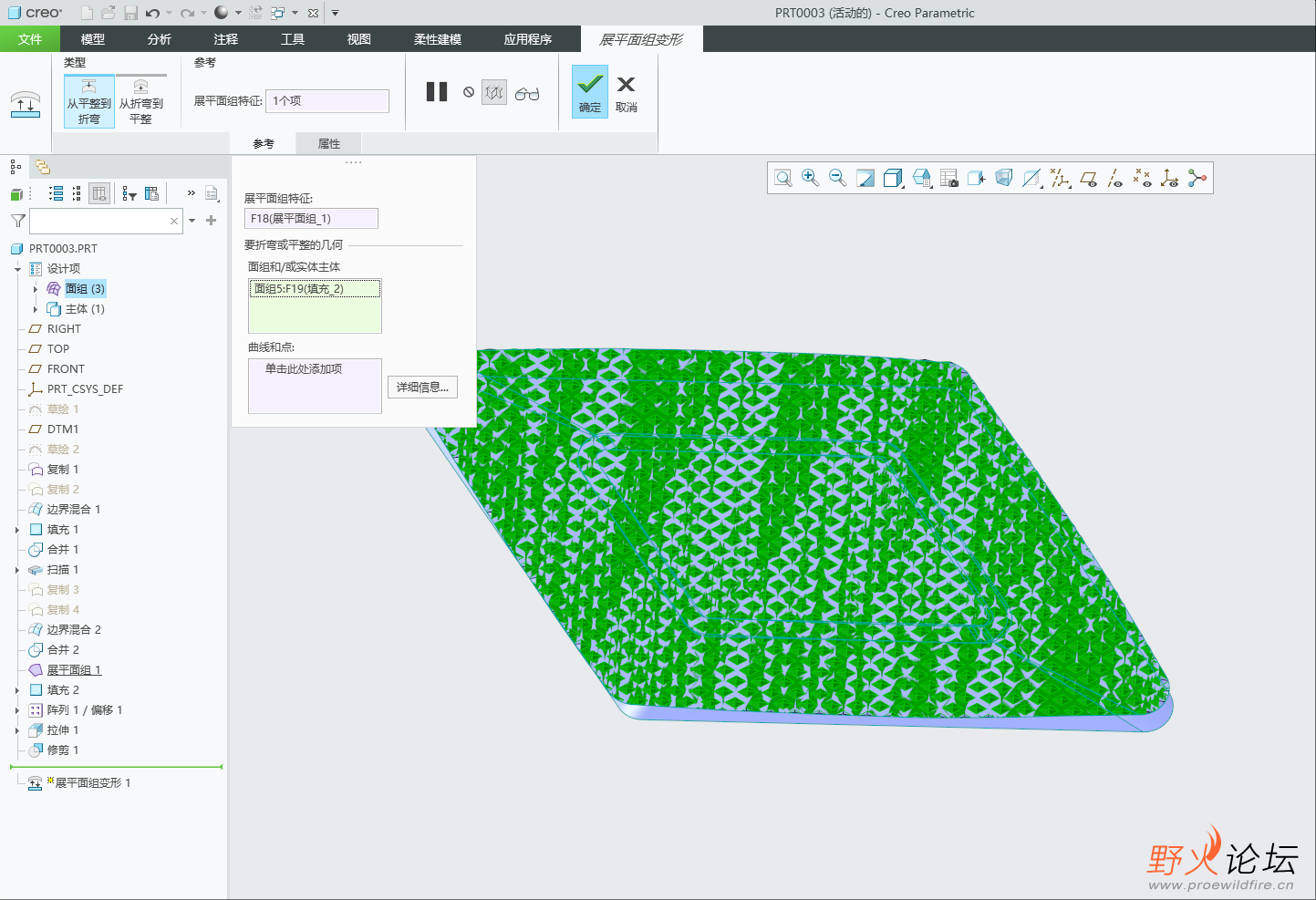The width and height of the screenshot is (1316, 900).
Task: Click the Zoom In magnifier icon
Action: pos(811,178)
